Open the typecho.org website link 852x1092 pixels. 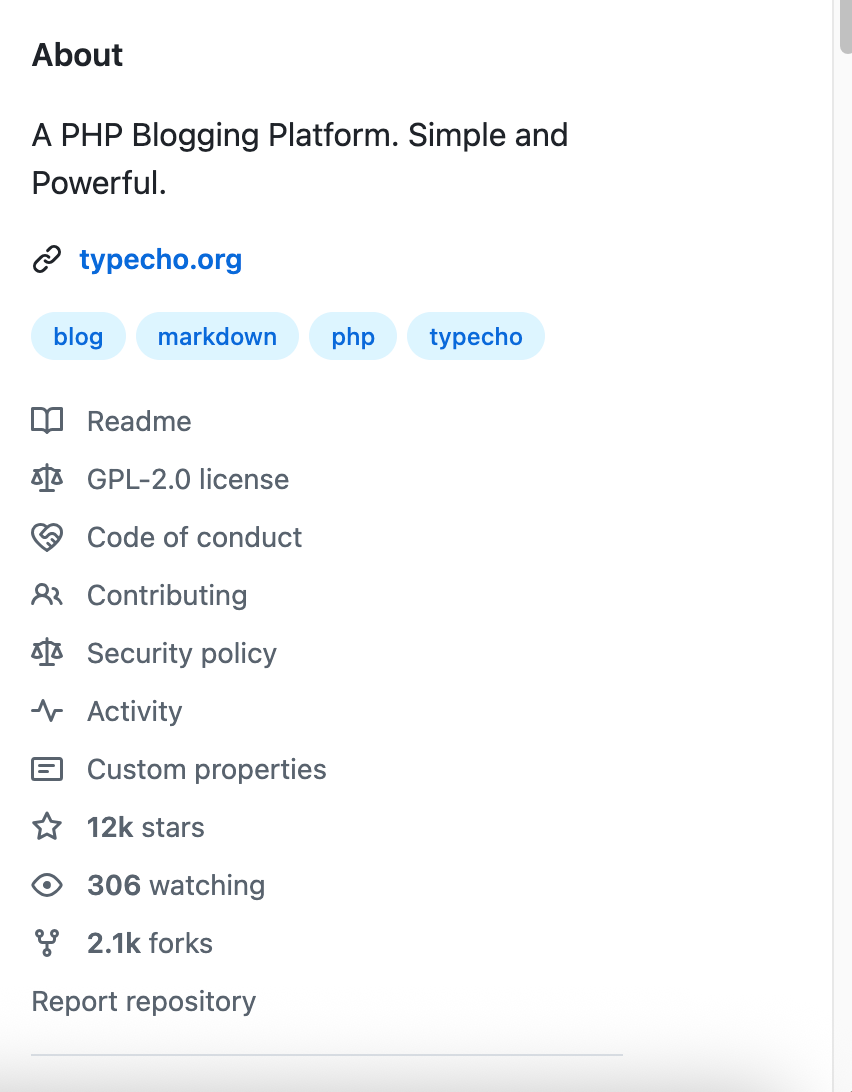160,260
